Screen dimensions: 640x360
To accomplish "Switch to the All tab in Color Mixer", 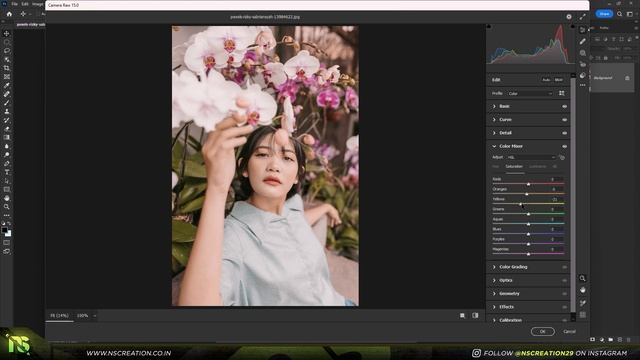I will [x=554, y=167].
